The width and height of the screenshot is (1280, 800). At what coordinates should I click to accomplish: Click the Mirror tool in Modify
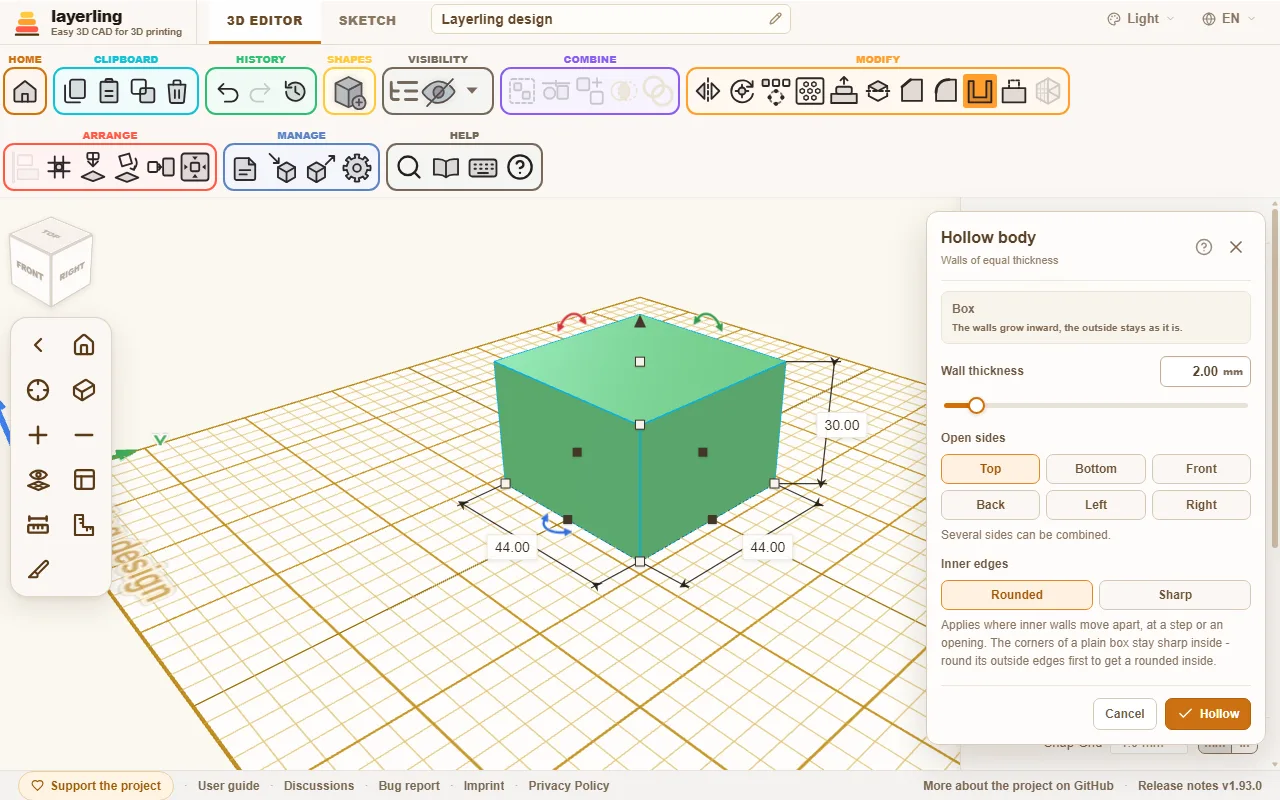click(708, 92)
